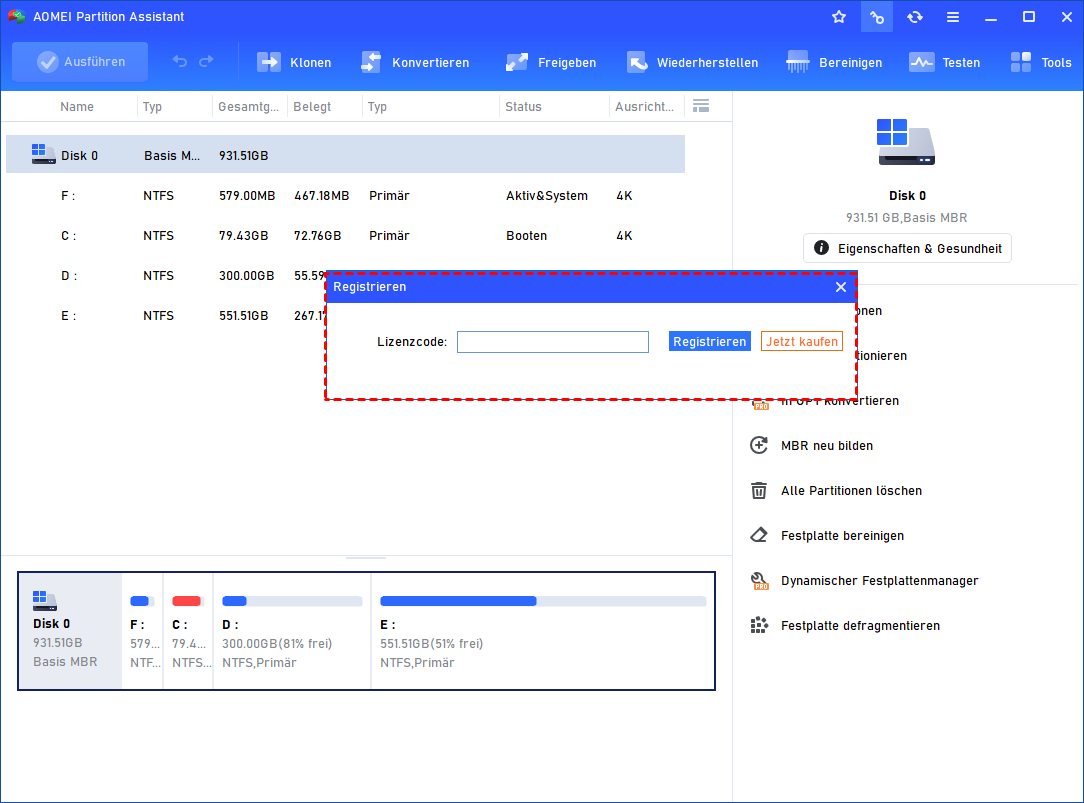Click 931.51GB total size of Disk 0
Image resolution: width=1084 pixels, height=803 pixels.
pos(243,155)
